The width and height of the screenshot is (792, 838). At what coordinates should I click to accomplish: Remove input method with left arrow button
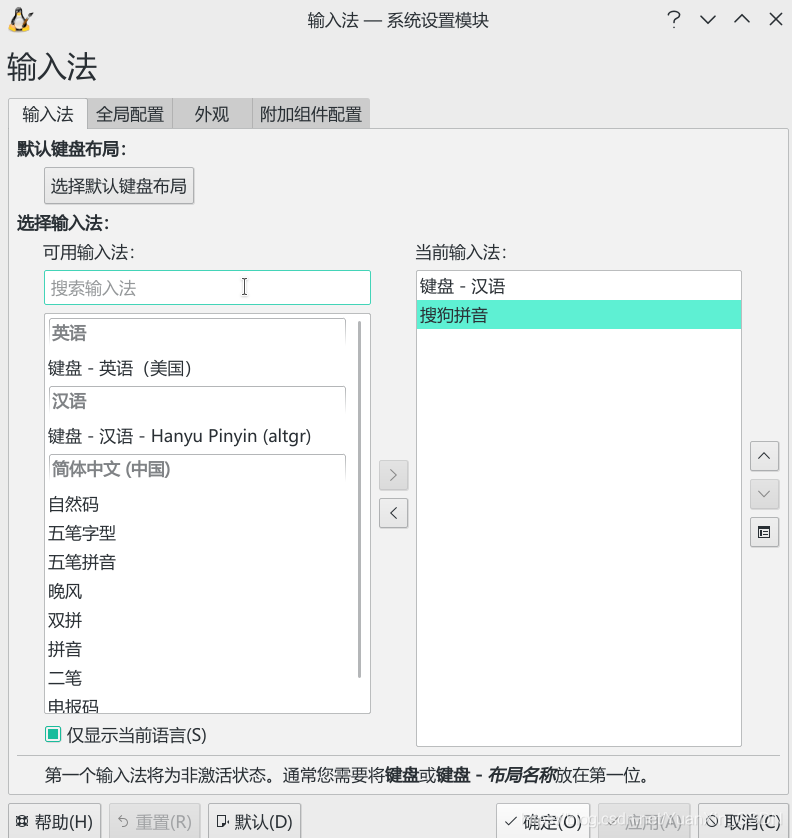click(393, 513)
